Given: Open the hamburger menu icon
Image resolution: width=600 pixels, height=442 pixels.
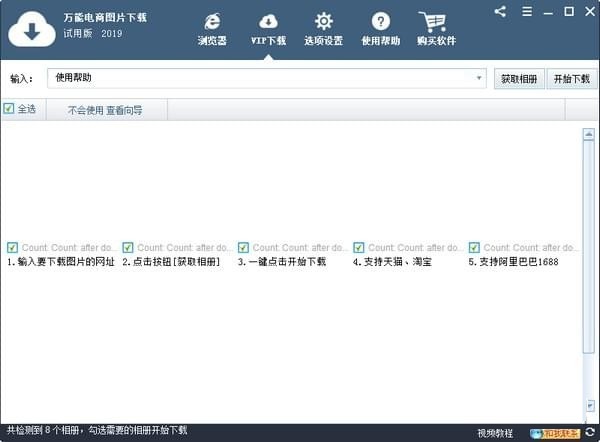Looking at the screenshot, I should point(527,11).
